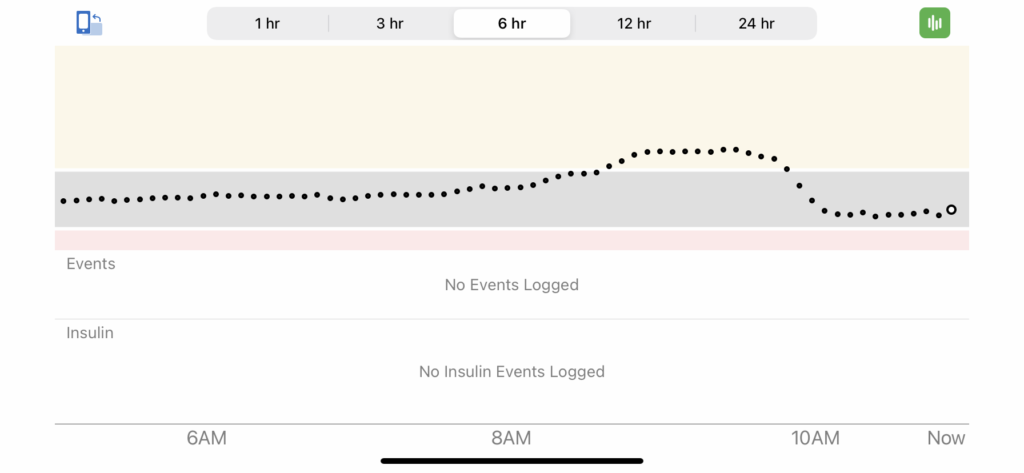
Task: Tap the current glucose reading circle
Action: [x=952, y=210]
